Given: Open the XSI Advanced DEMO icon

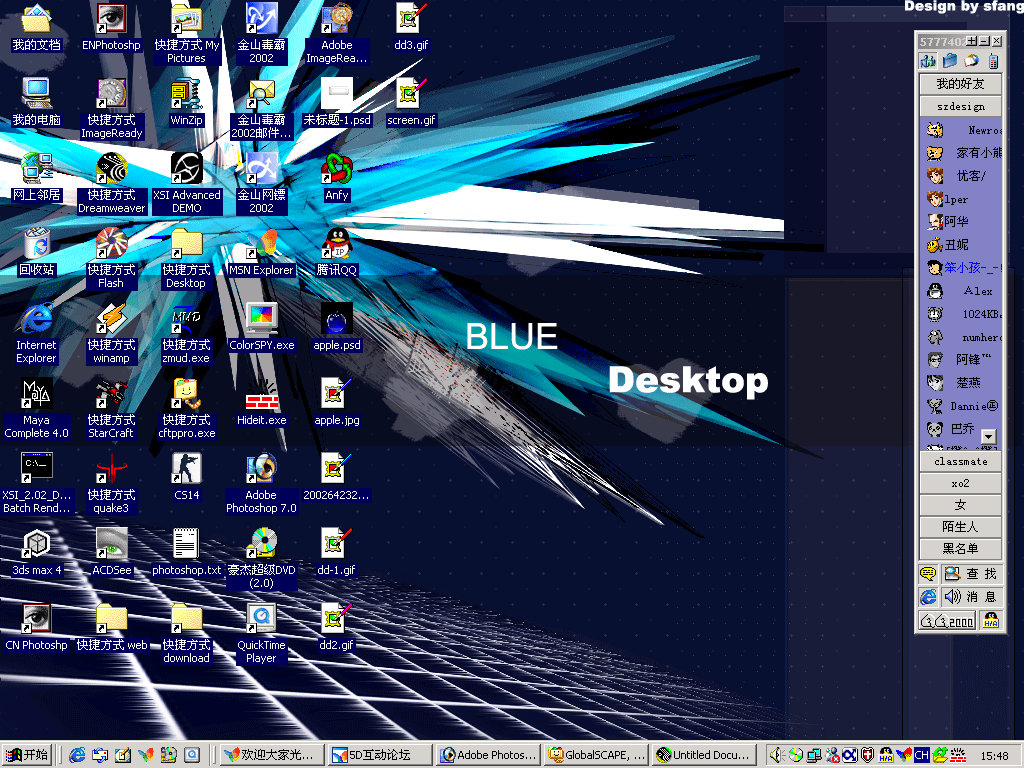Looking at the screenshot, I should pos(186,169).
